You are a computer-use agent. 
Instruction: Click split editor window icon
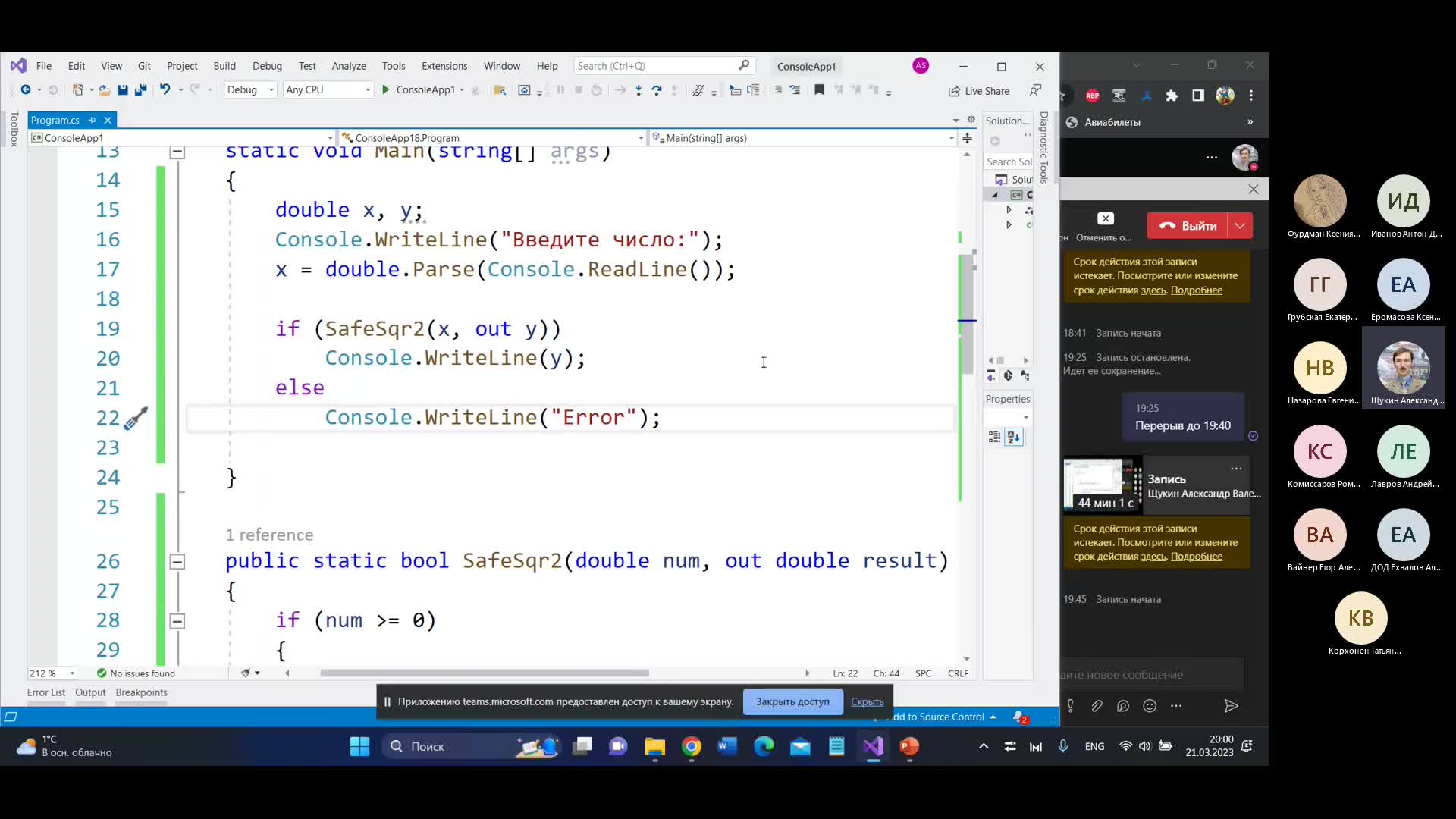[967, 138]
